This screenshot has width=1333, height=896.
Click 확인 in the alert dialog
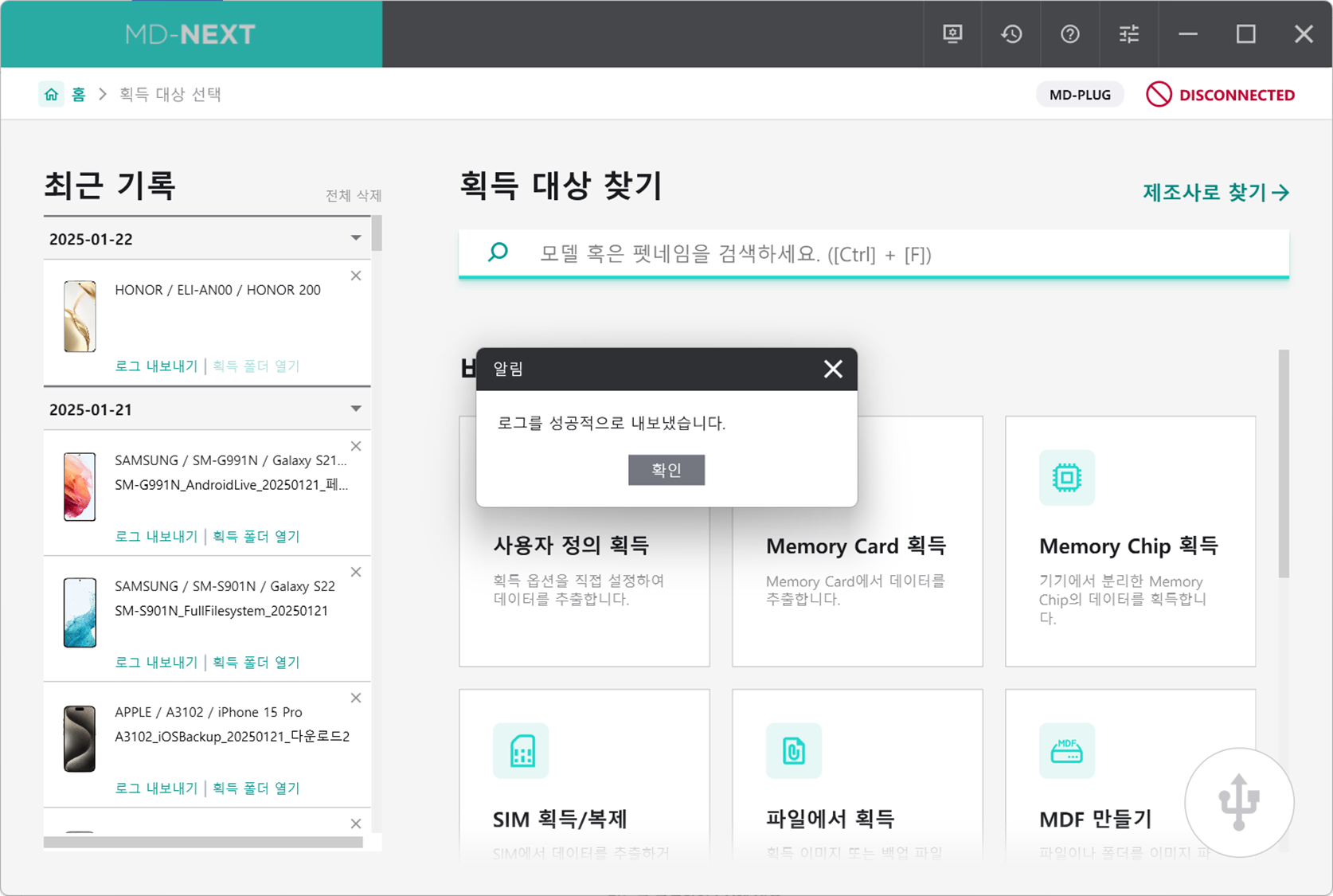(x=666, y=470)
